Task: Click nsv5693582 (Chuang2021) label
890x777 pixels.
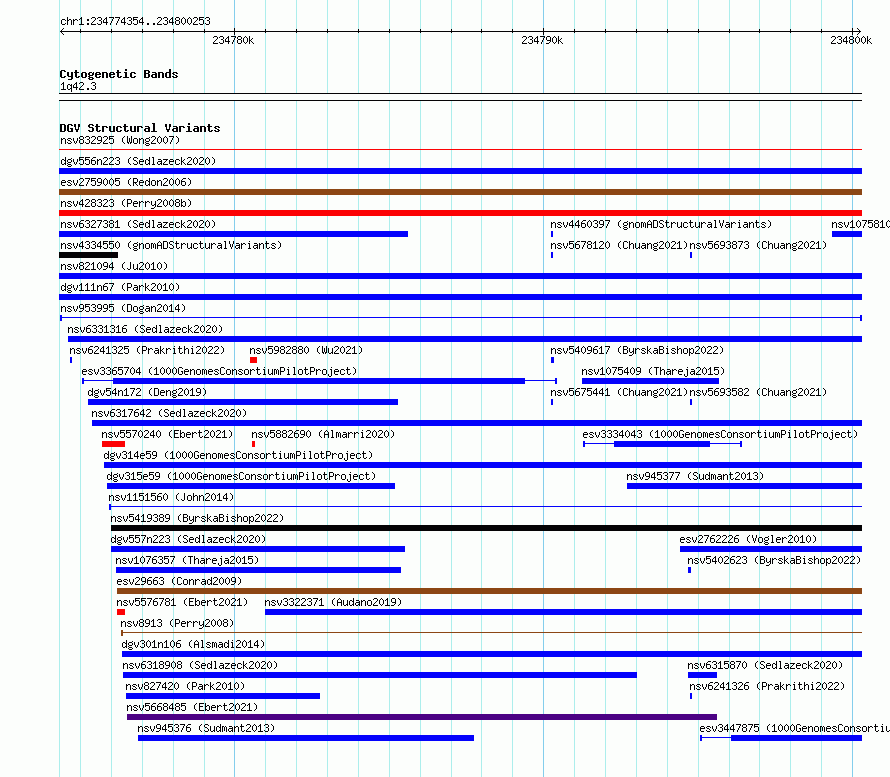Action: tap(758, 392)
